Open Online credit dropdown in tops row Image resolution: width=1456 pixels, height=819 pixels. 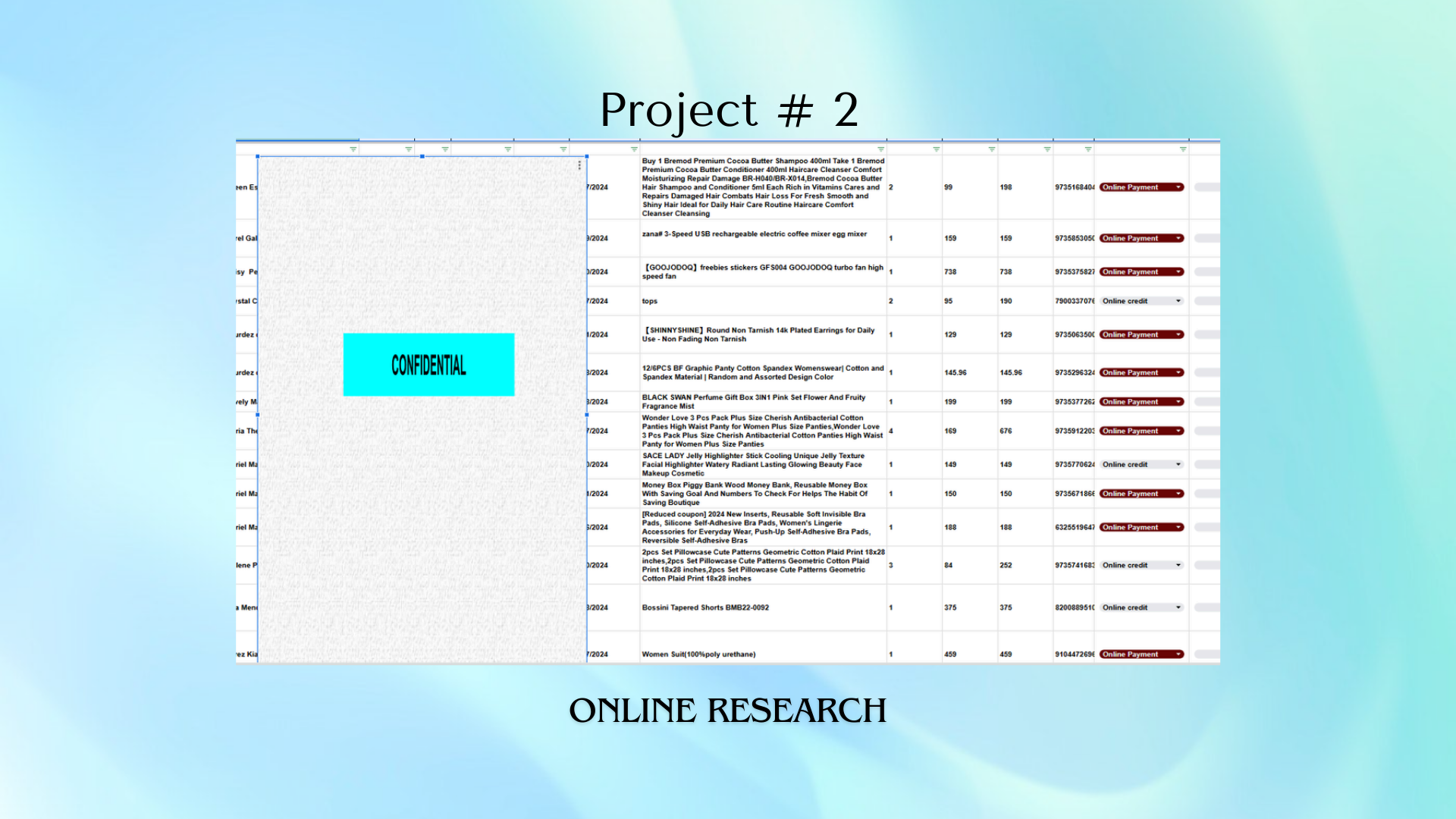click(1178, 301)
